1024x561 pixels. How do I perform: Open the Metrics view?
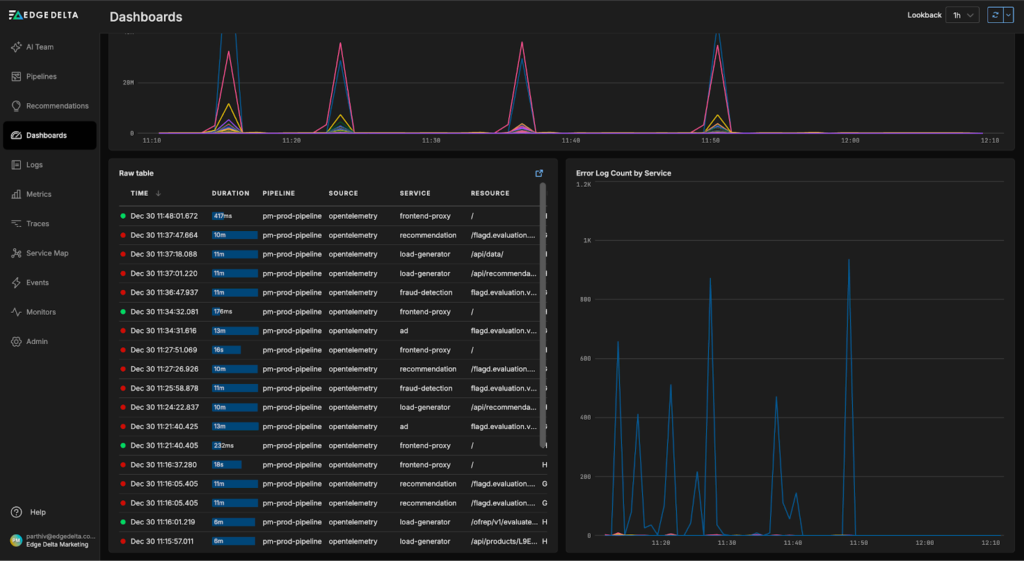[38, 194]
